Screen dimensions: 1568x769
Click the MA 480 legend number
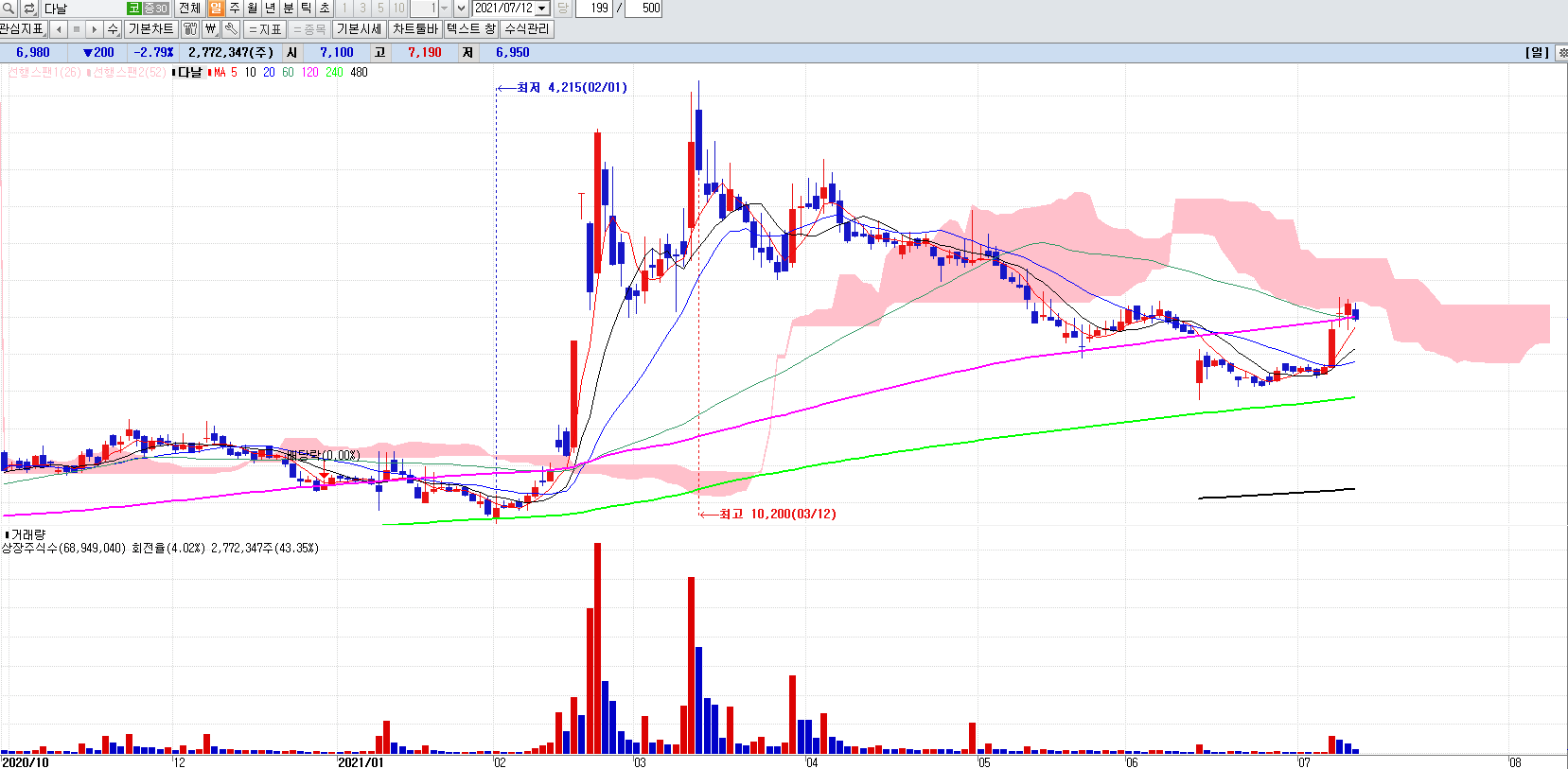click(x=359, y=72)
